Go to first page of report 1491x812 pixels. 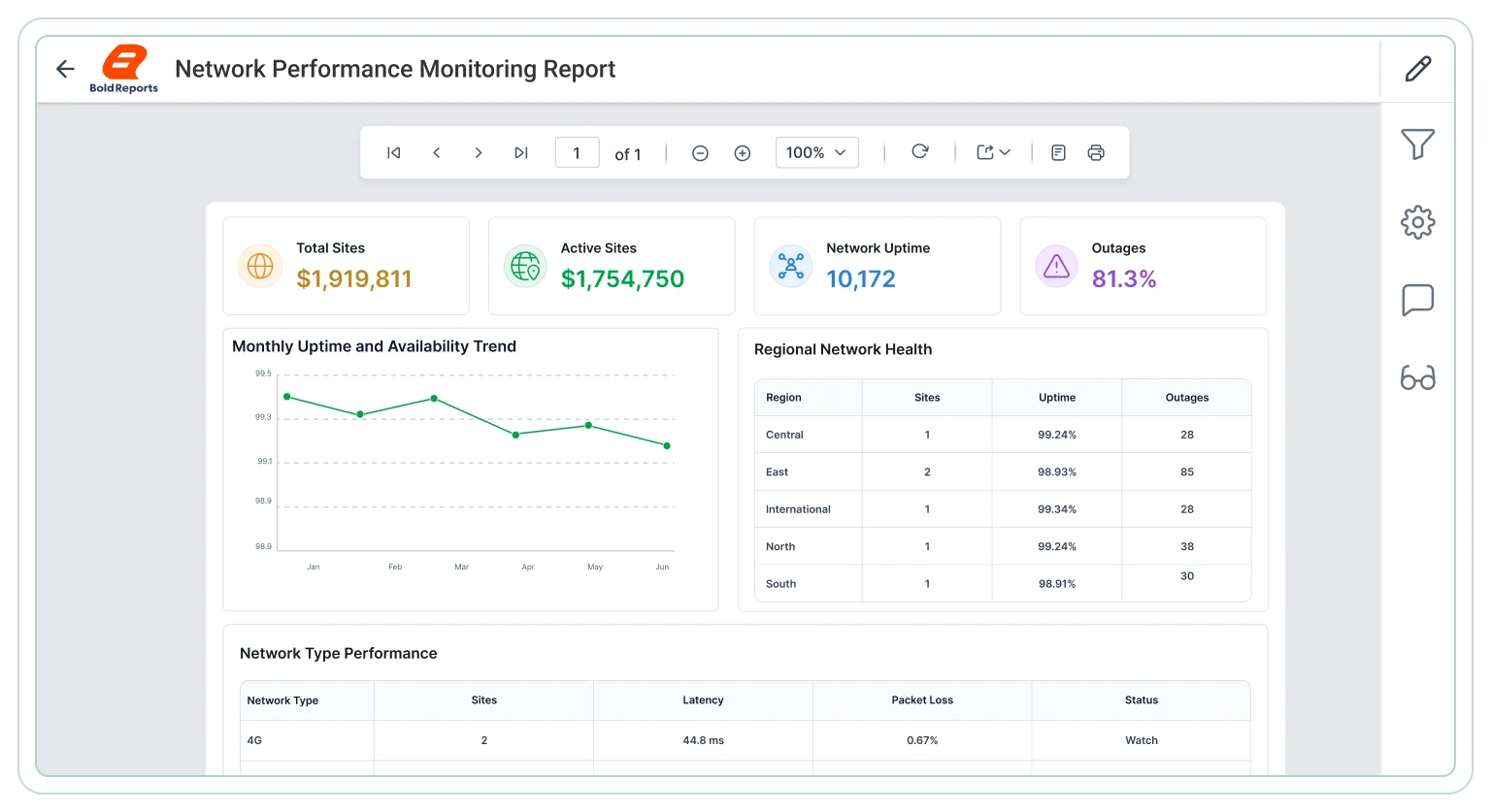tap(393, 152)
